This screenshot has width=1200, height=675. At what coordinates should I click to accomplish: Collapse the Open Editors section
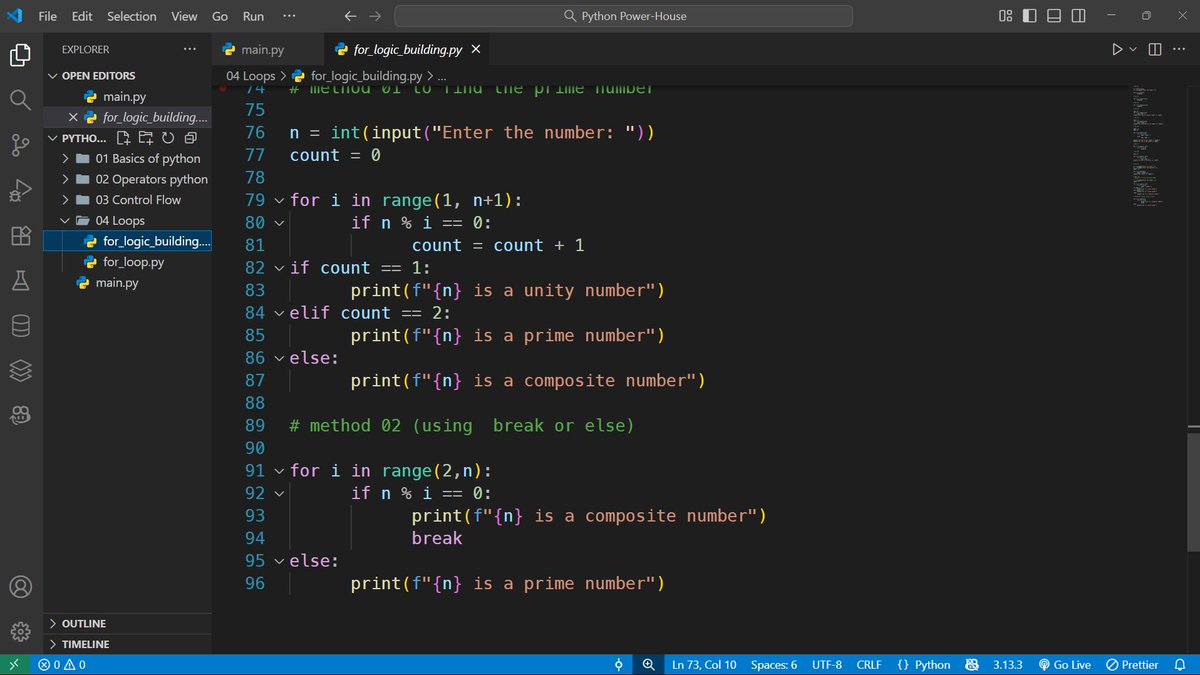(128, 75)
